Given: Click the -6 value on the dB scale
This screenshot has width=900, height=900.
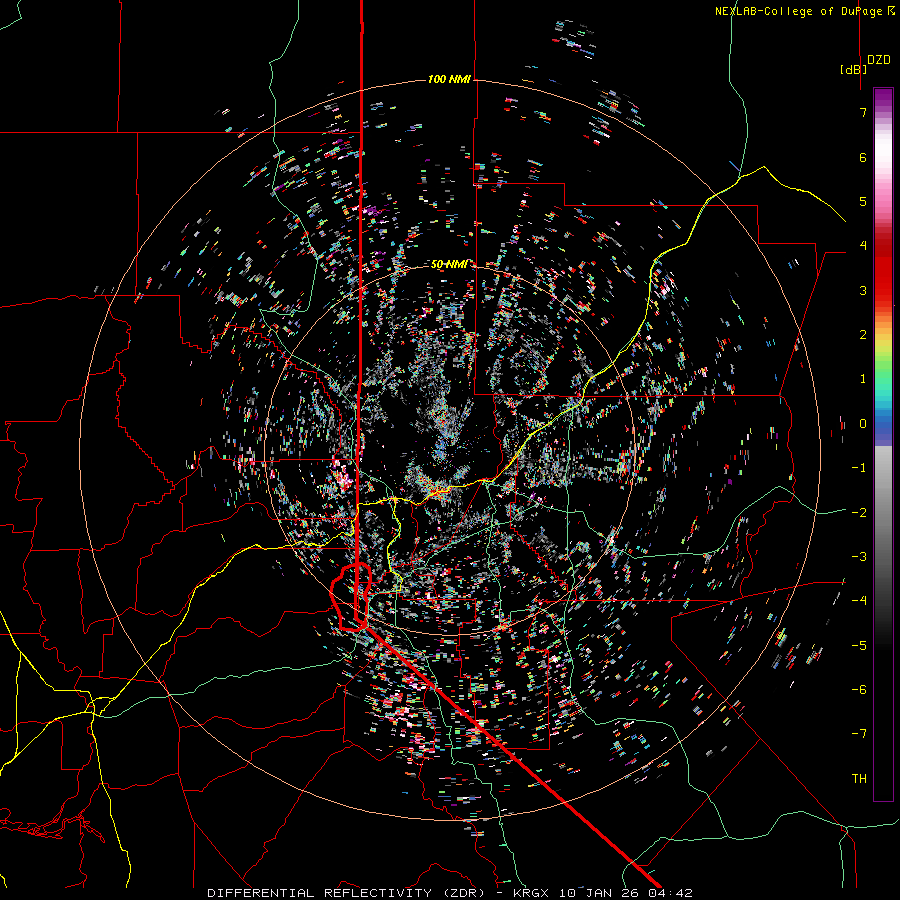Looking at the screenshot, I should point(859,690).
